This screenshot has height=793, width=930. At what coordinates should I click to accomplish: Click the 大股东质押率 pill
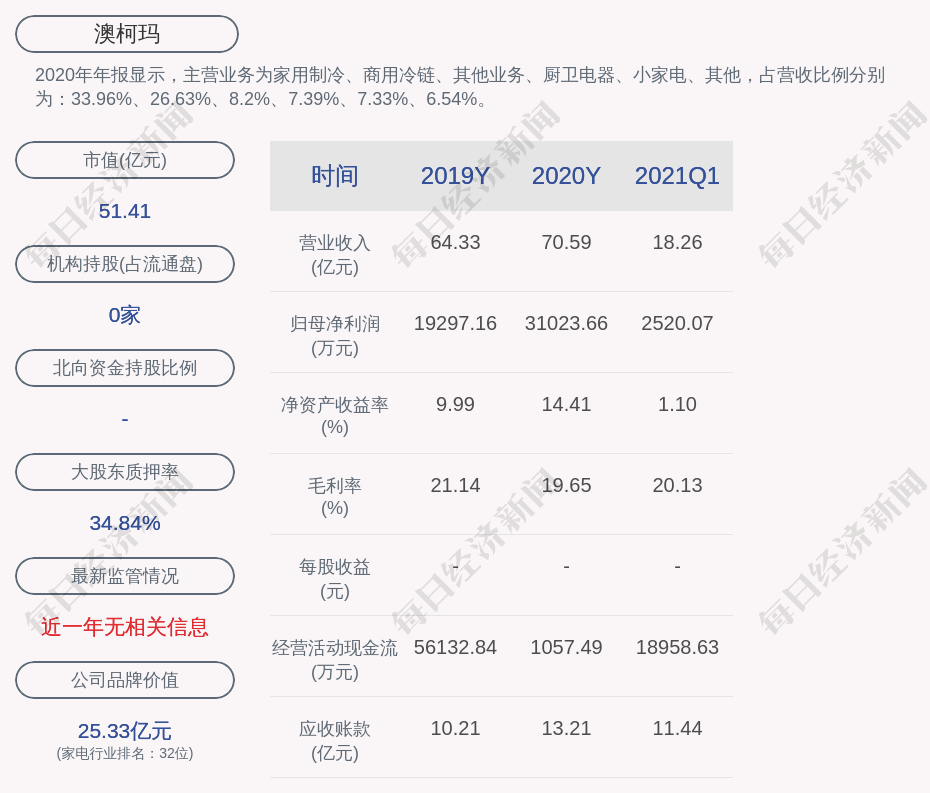pyautogui.click(x=125, y=472)
